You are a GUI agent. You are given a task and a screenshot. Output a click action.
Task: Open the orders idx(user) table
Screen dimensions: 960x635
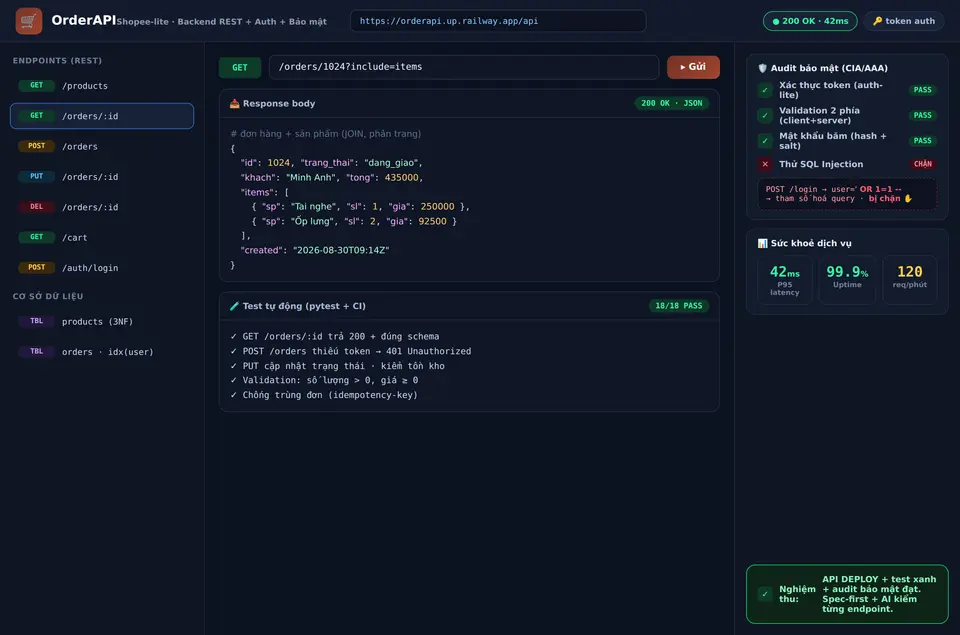click(102, 351)
